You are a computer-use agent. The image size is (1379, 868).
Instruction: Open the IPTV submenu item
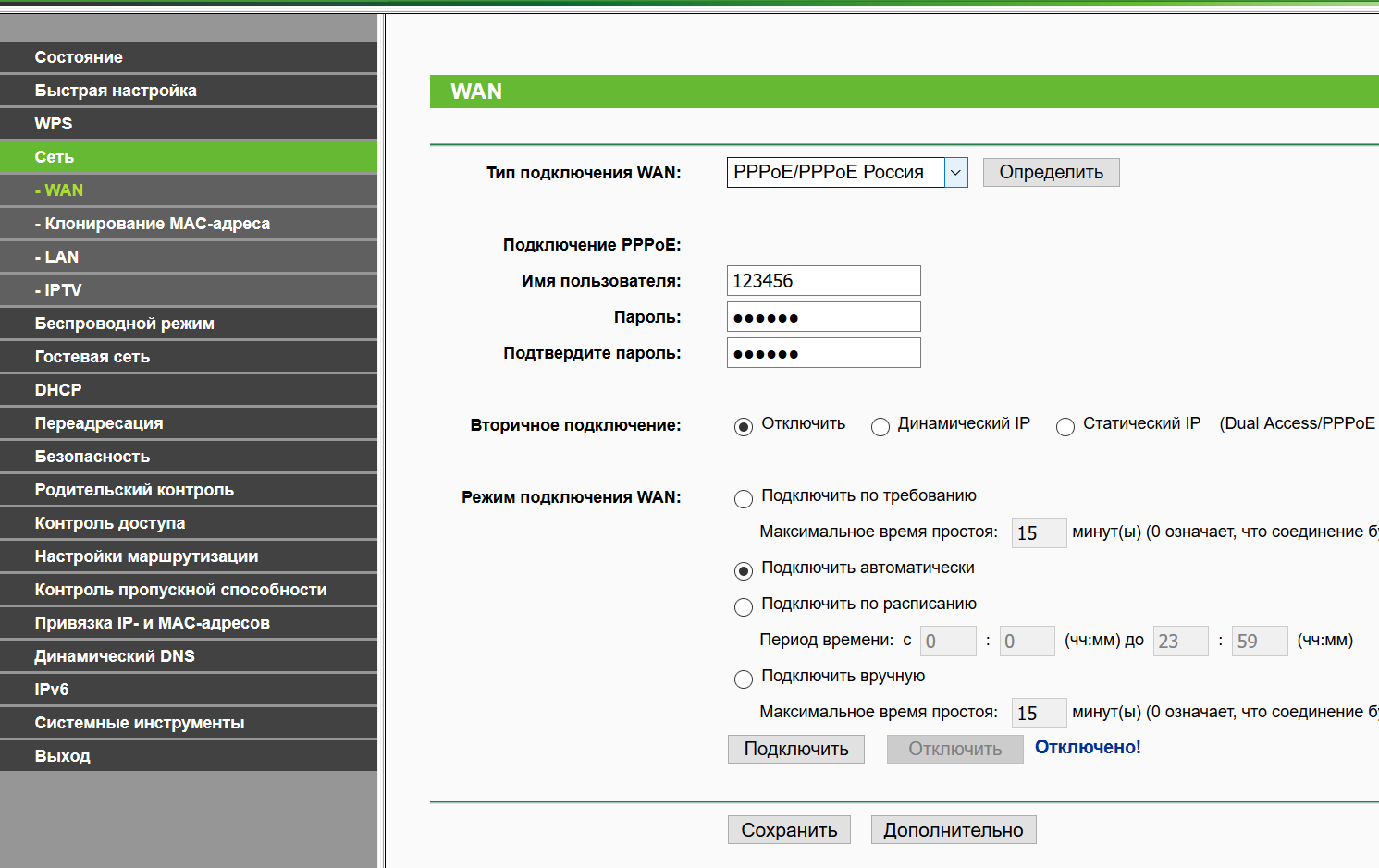tap(189, 290)
